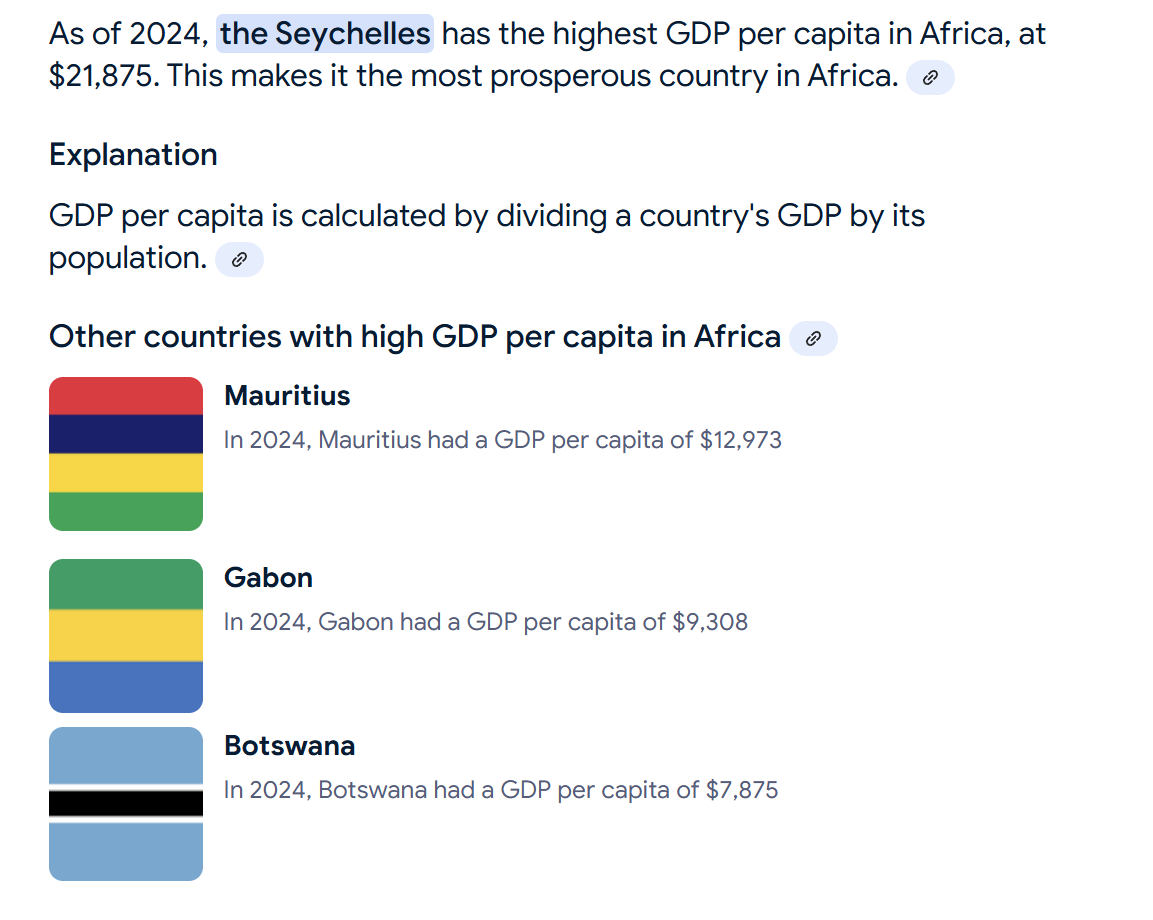Click Gabon GDP per capita description
Screen dimensions: 1153x920
(x=485, y=622)
